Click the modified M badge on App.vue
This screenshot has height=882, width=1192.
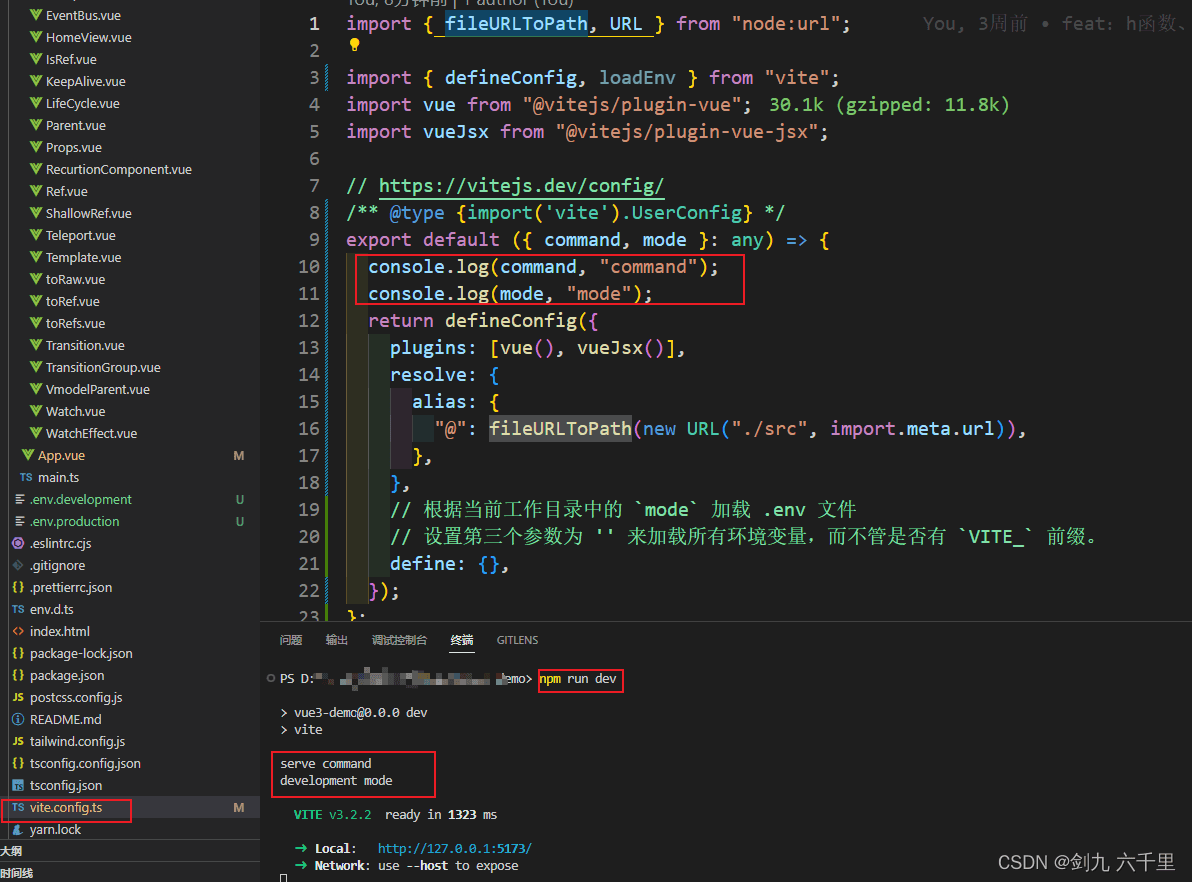[x=239, y=456]
